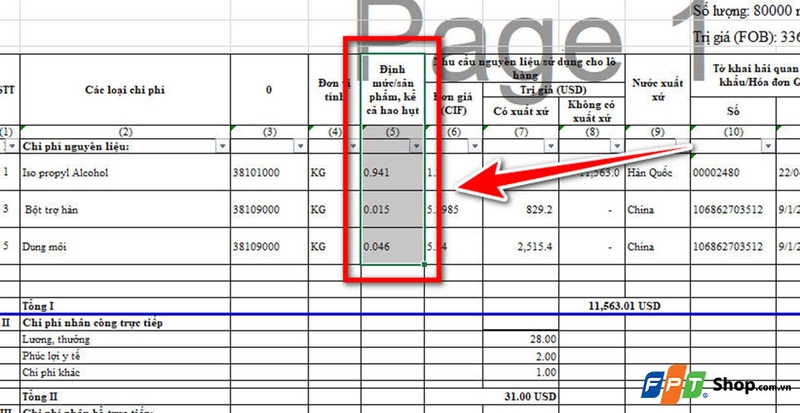Select the 'Iso propyl Alcohol' cell
The image size is (800, 413).
click(x=125, y=173)
